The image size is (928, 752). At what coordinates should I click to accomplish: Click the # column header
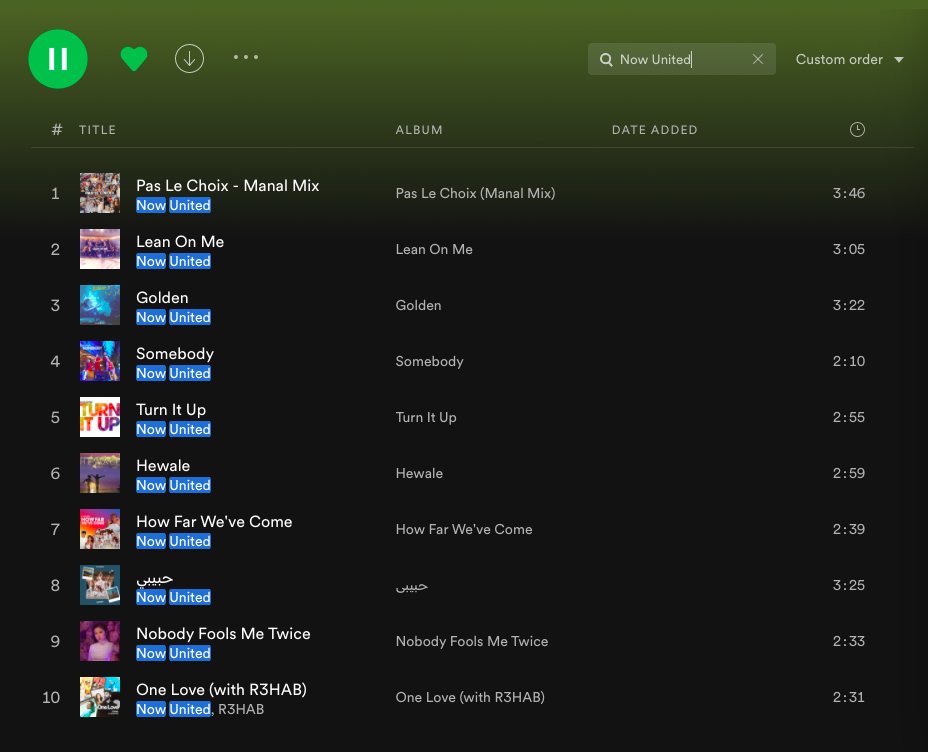[x=57, y=130]
